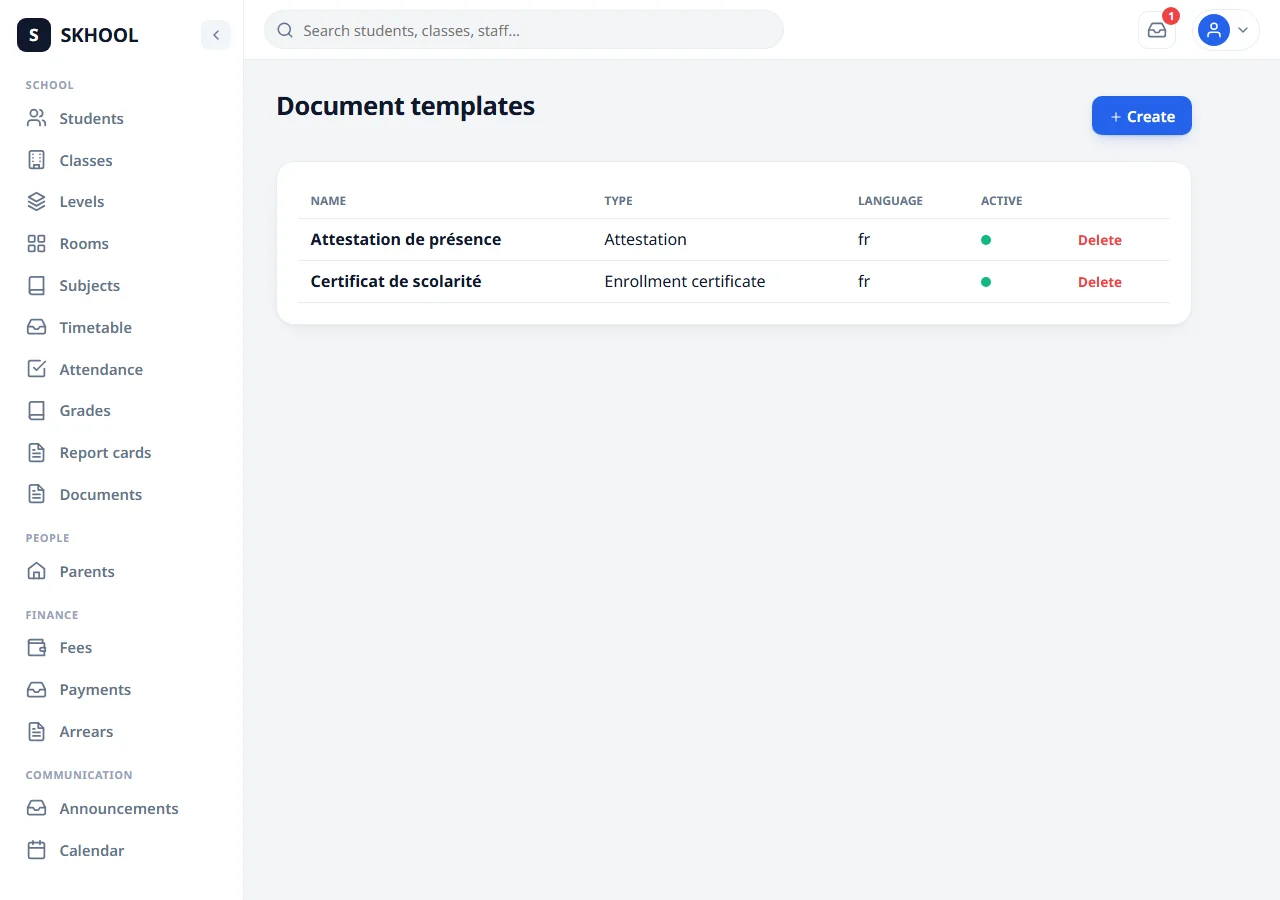Open the Subjects section
The image size is (1280, 900).
[90, 285]
